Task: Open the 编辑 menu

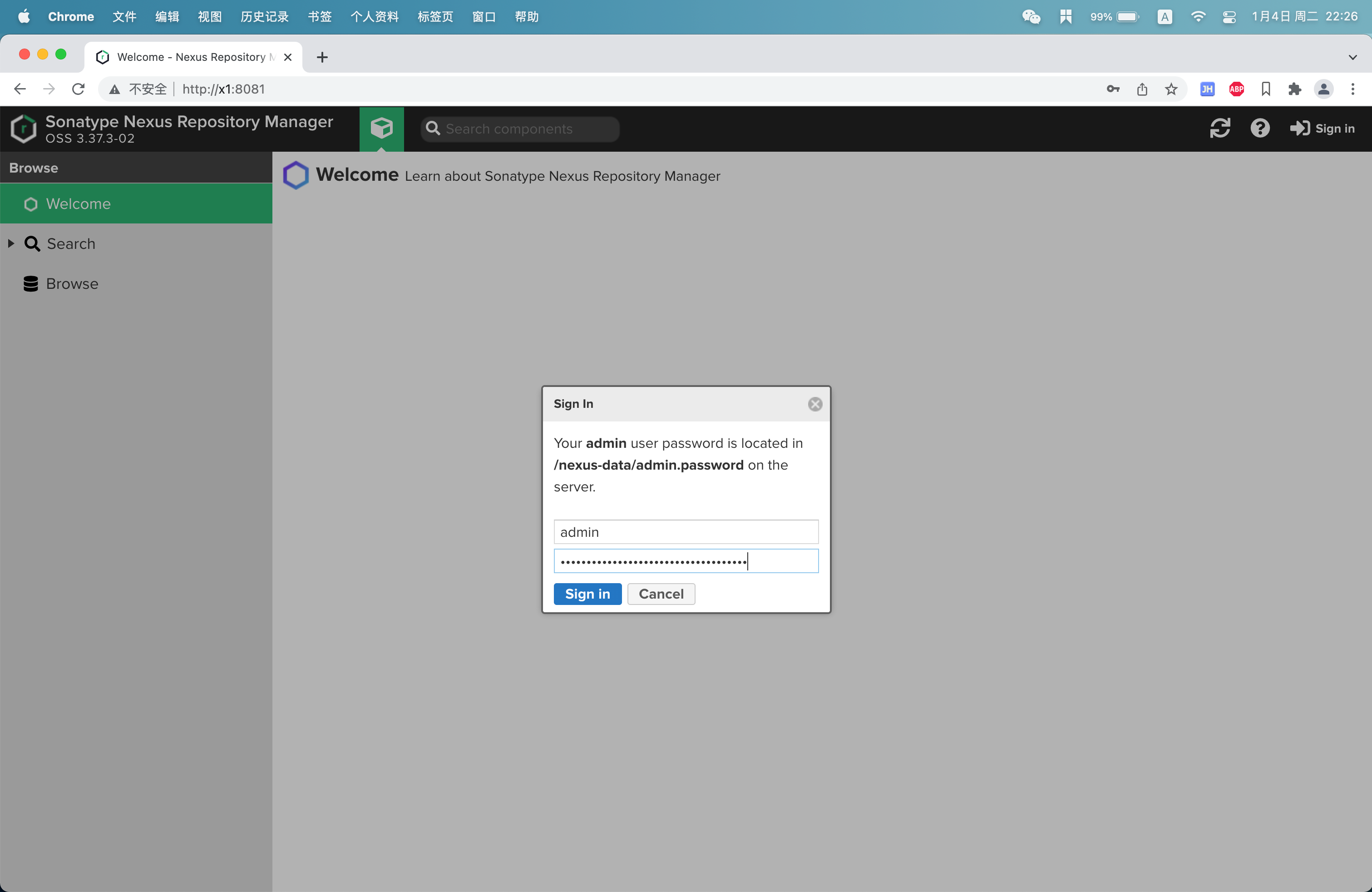Action: (167, 17)
